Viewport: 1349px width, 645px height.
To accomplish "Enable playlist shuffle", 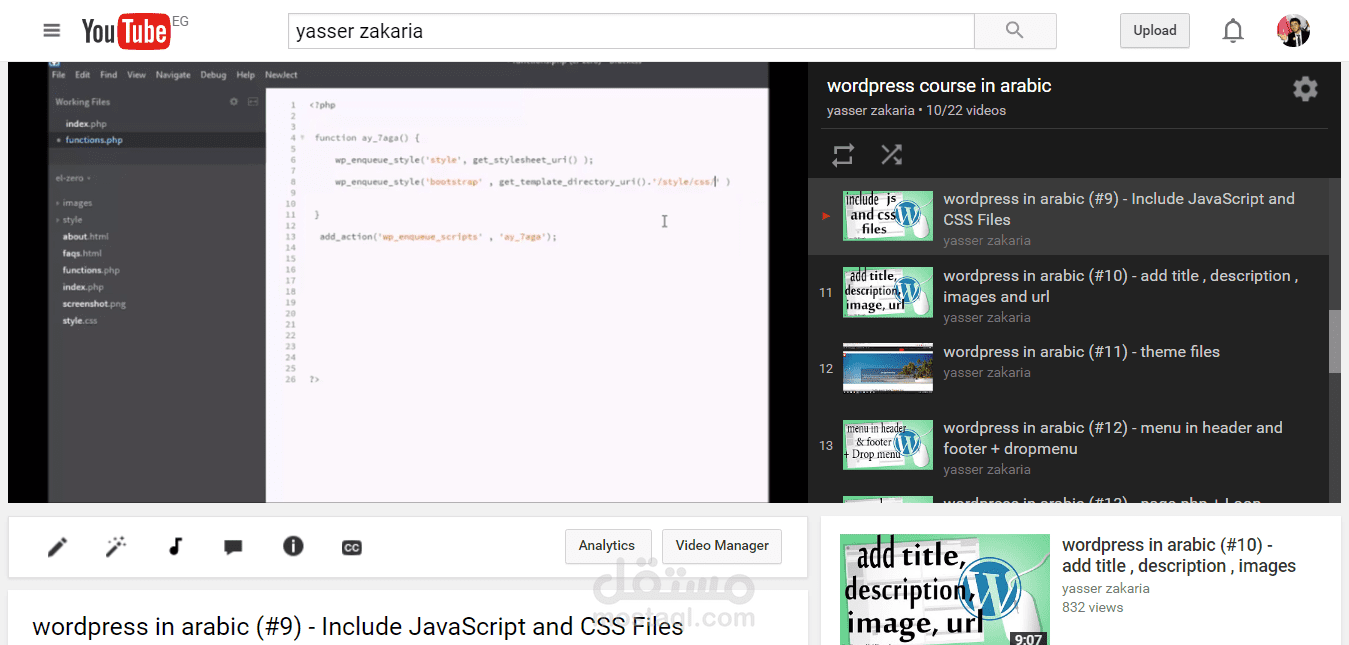I will tap(891, 155).
